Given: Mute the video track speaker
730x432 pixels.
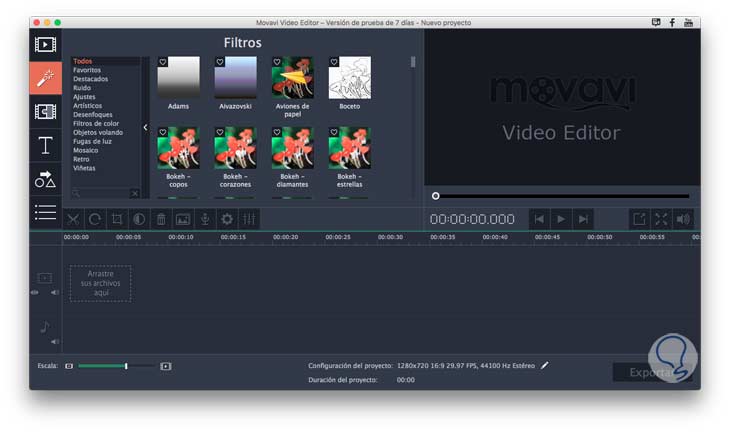Looking at the screenshot, I should [54, 292].
